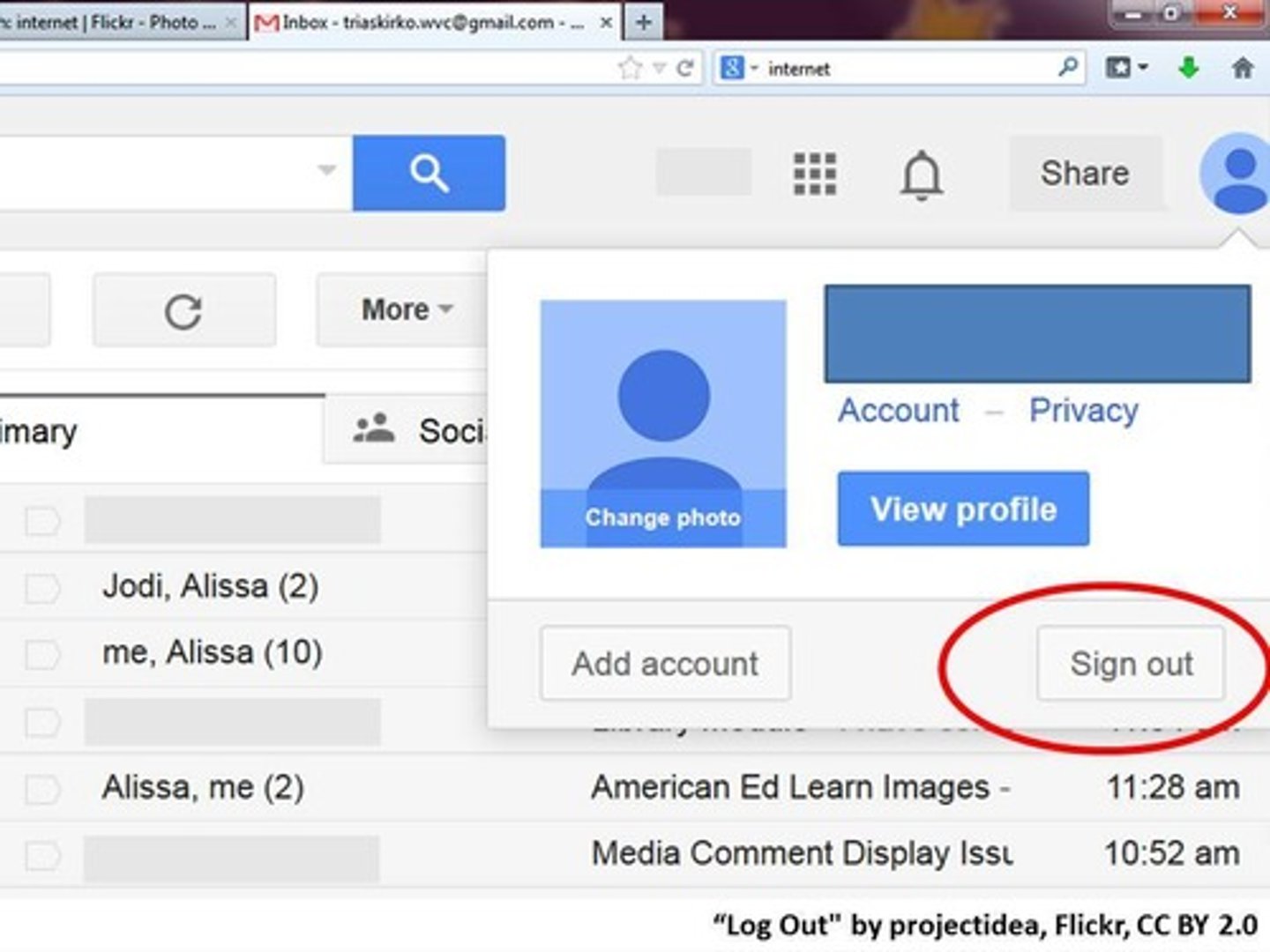Expand the Gmail search options arrow
The height and width of the screenshot is (952, 1270).
click(326, 170)
